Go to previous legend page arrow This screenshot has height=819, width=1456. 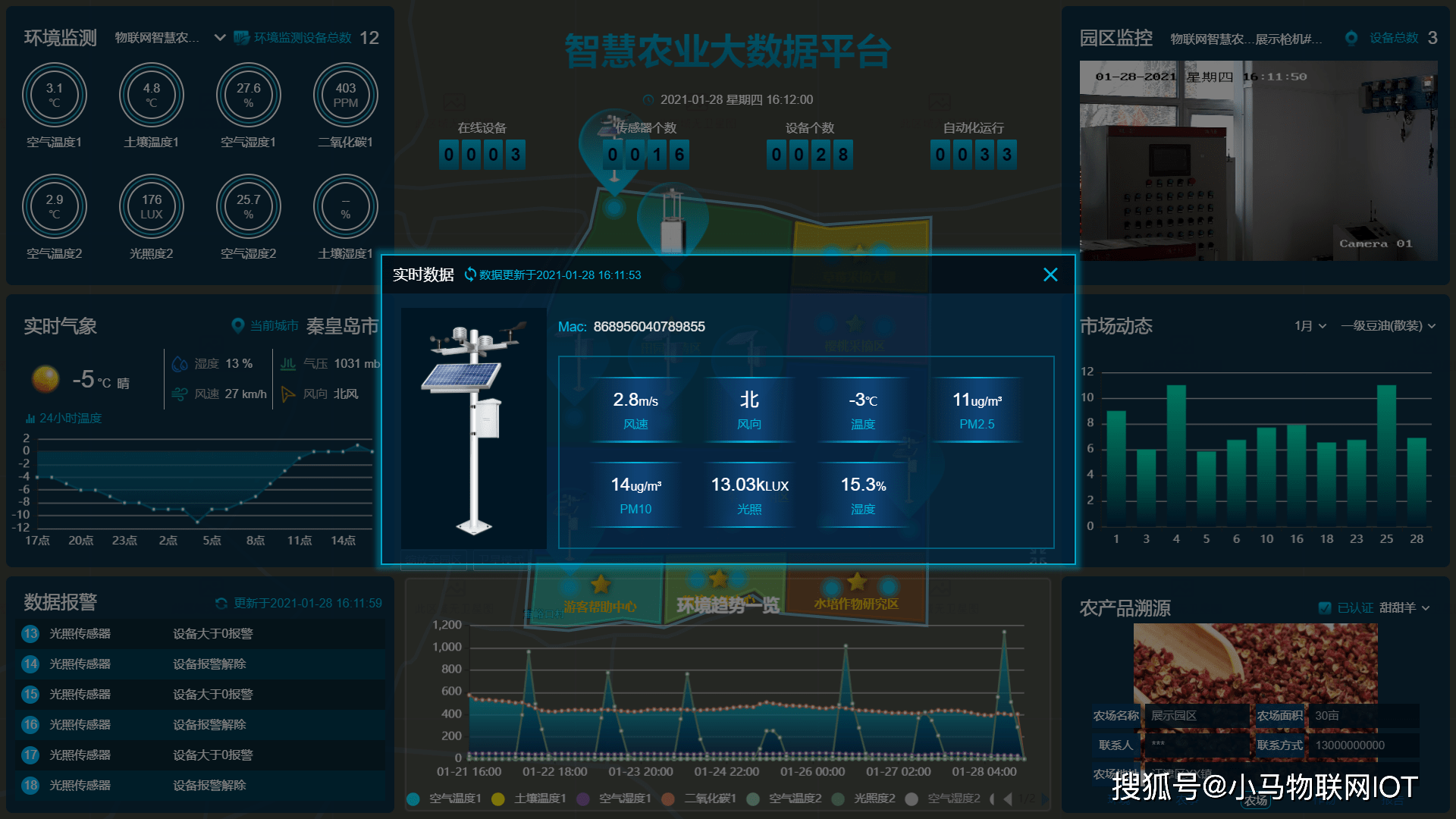(x=1008, y=799)
